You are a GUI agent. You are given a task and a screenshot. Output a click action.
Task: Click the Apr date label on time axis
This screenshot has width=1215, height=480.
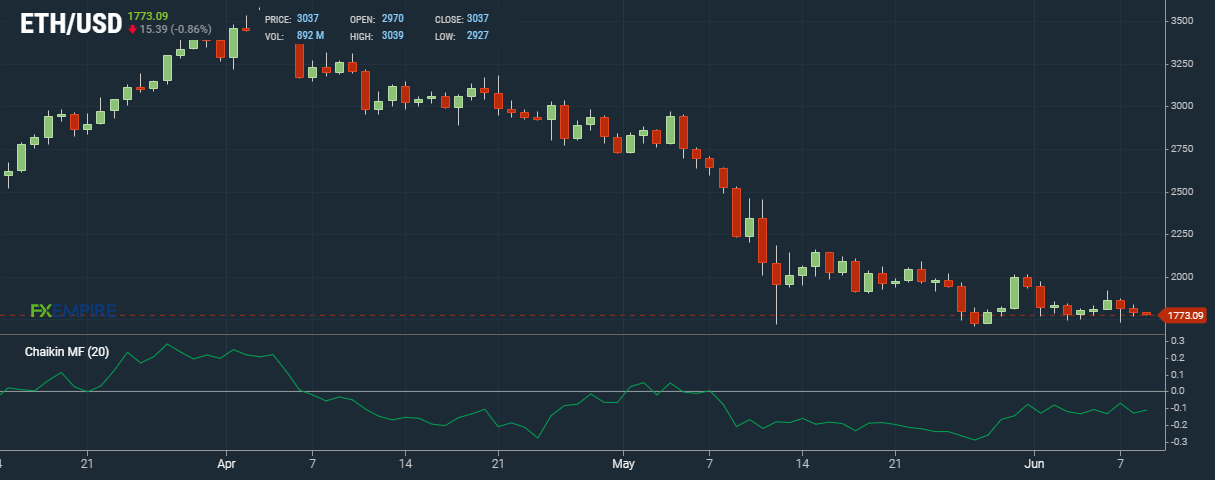226,465
